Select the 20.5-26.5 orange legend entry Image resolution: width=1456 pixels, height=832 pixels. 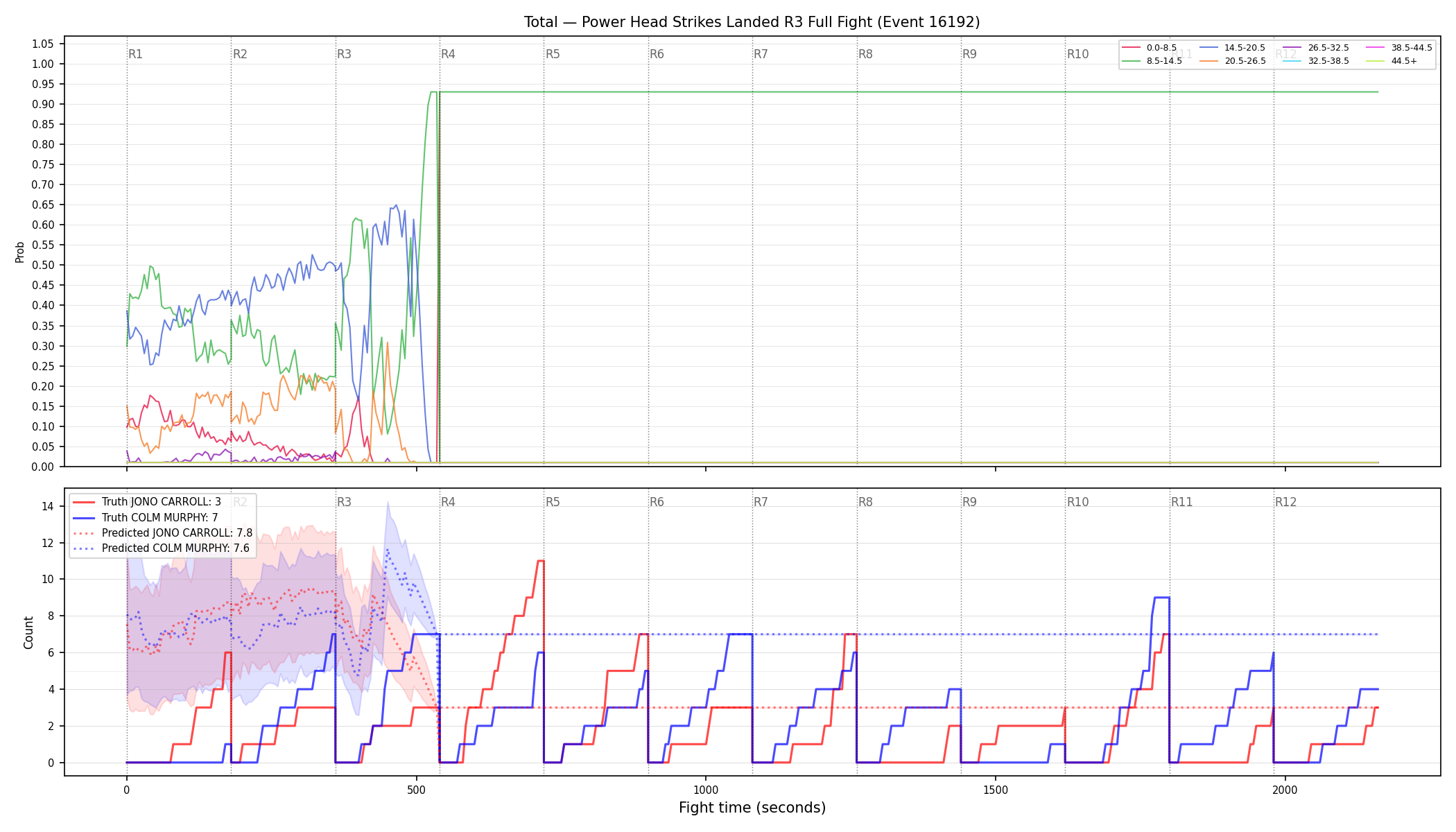click(x=1233, y=61)
